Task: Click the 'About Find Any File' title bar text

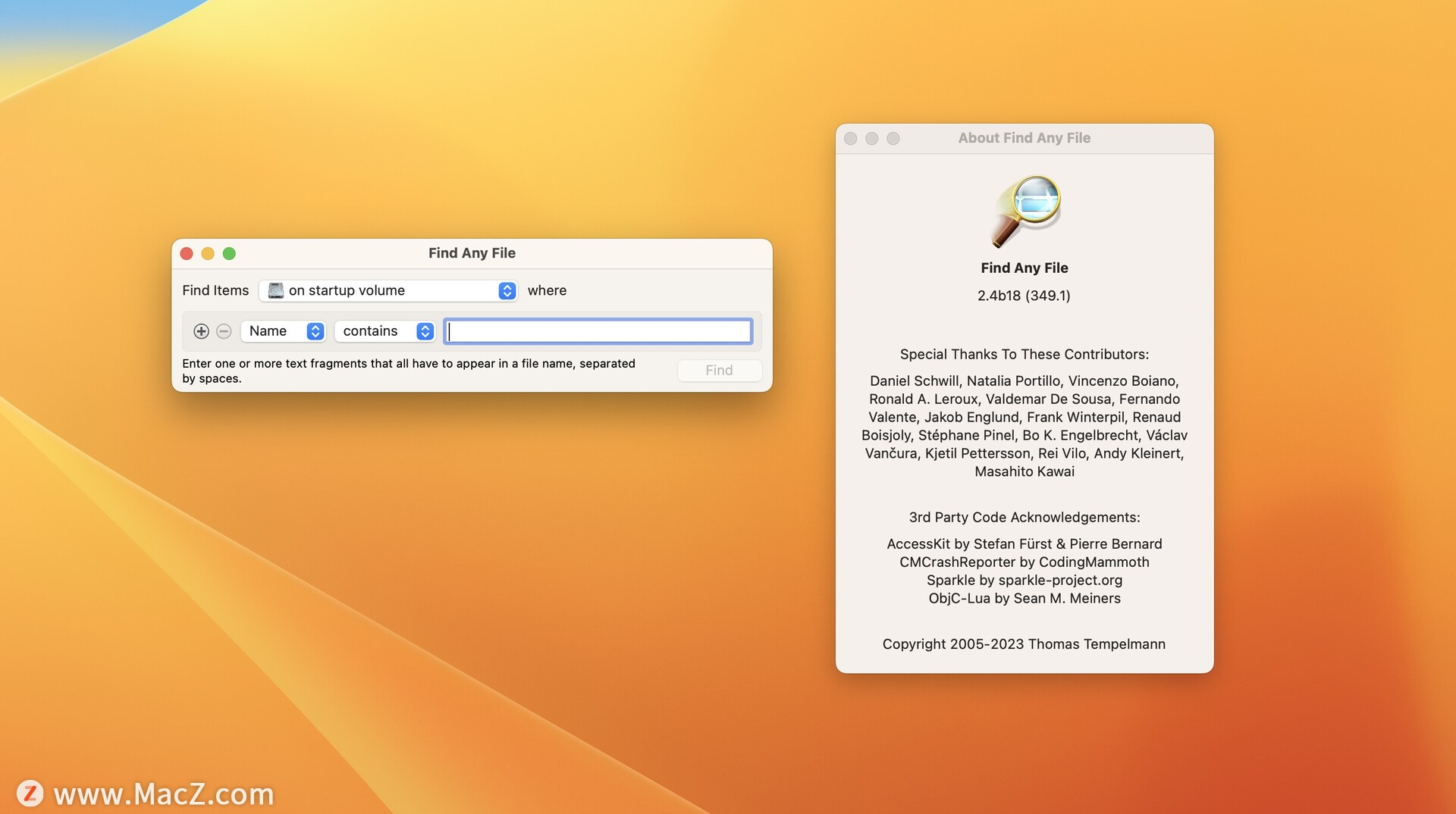Action: (1025, 138)
